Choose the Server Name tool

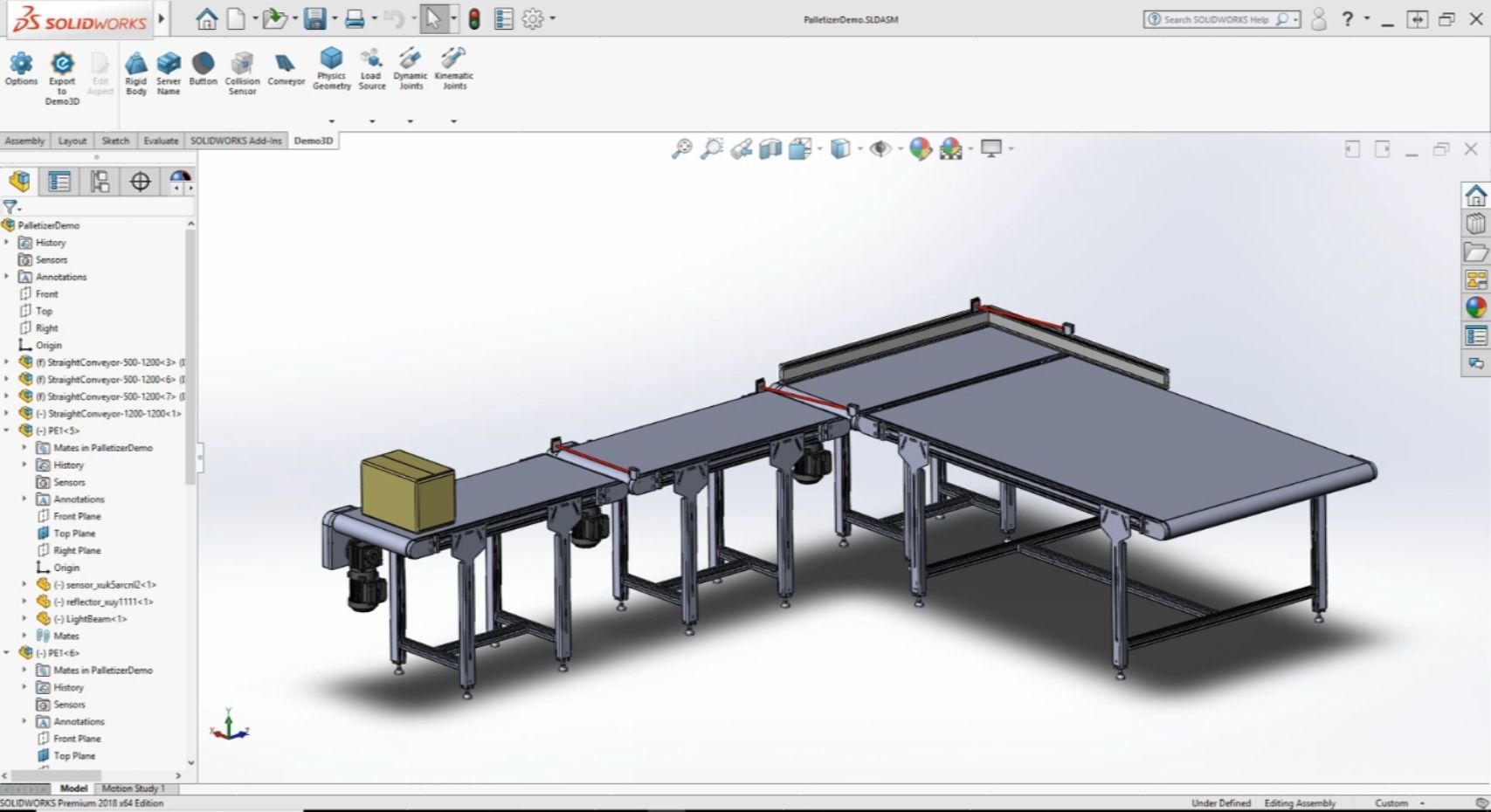click(169, 74)
